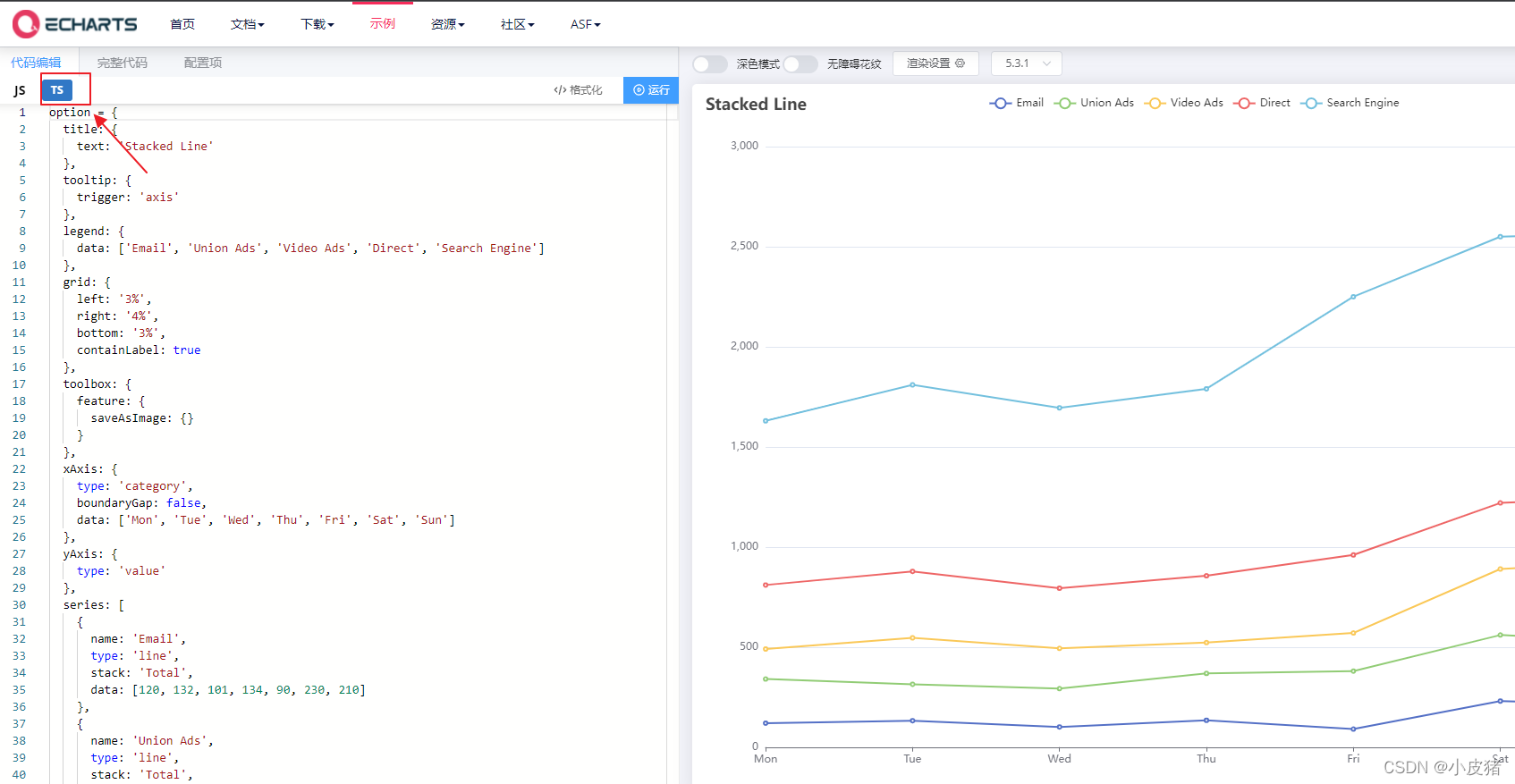Screen dimensions: 1515x784
Task: Click the saveAsImage line in code
Action: [x=142, y=418]
